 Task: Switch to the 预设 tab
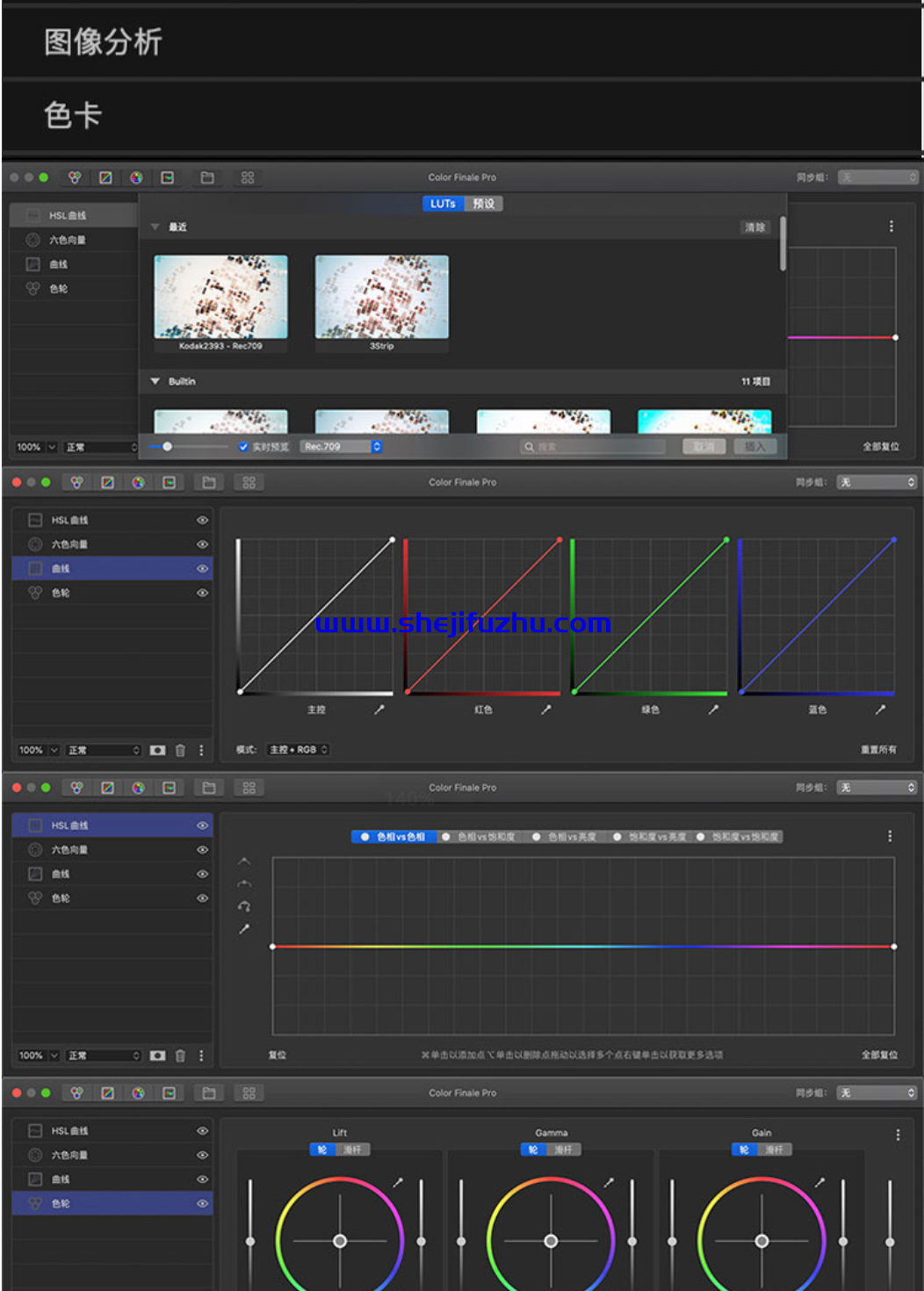tap(483, 204)
